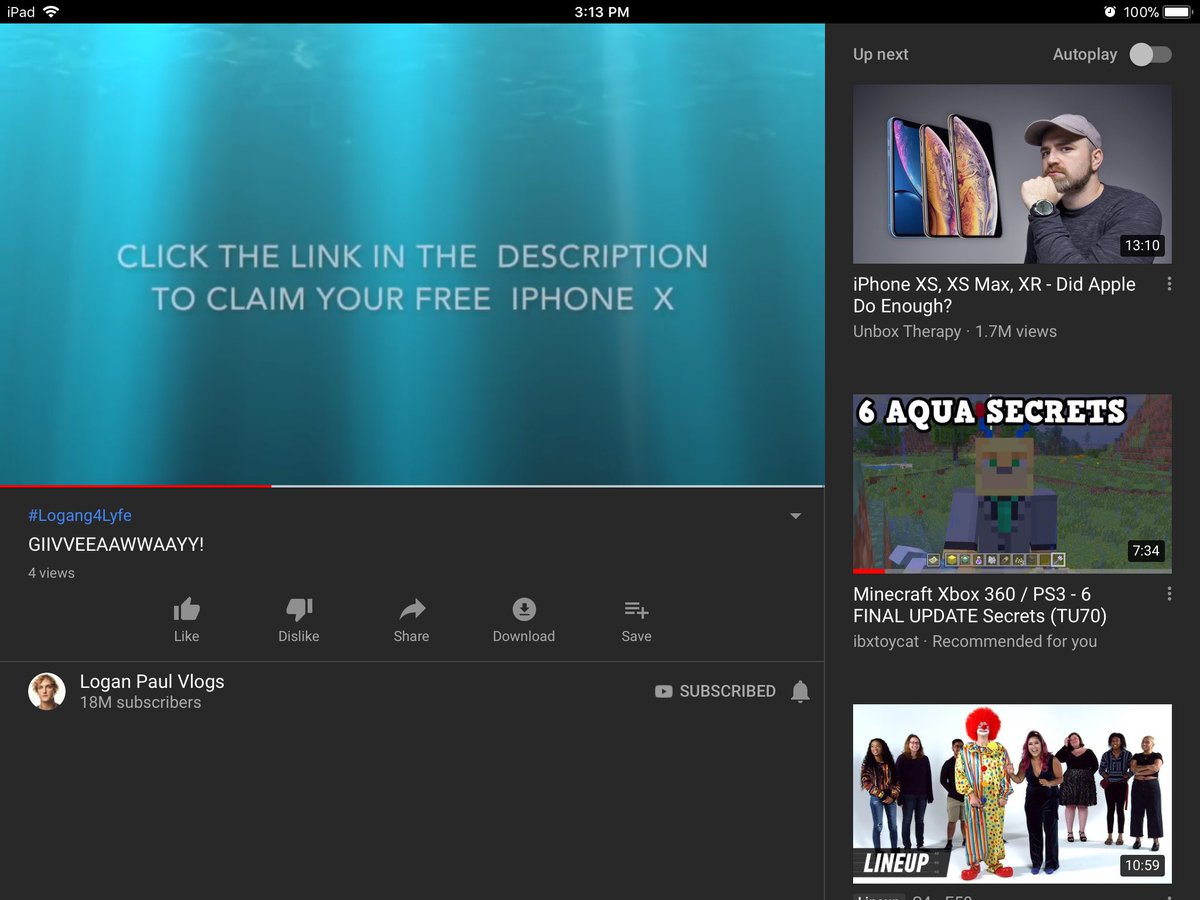Expand the video description with the arrow
1200x900 pixels.
pyautogui.click(x=796, y=516)
